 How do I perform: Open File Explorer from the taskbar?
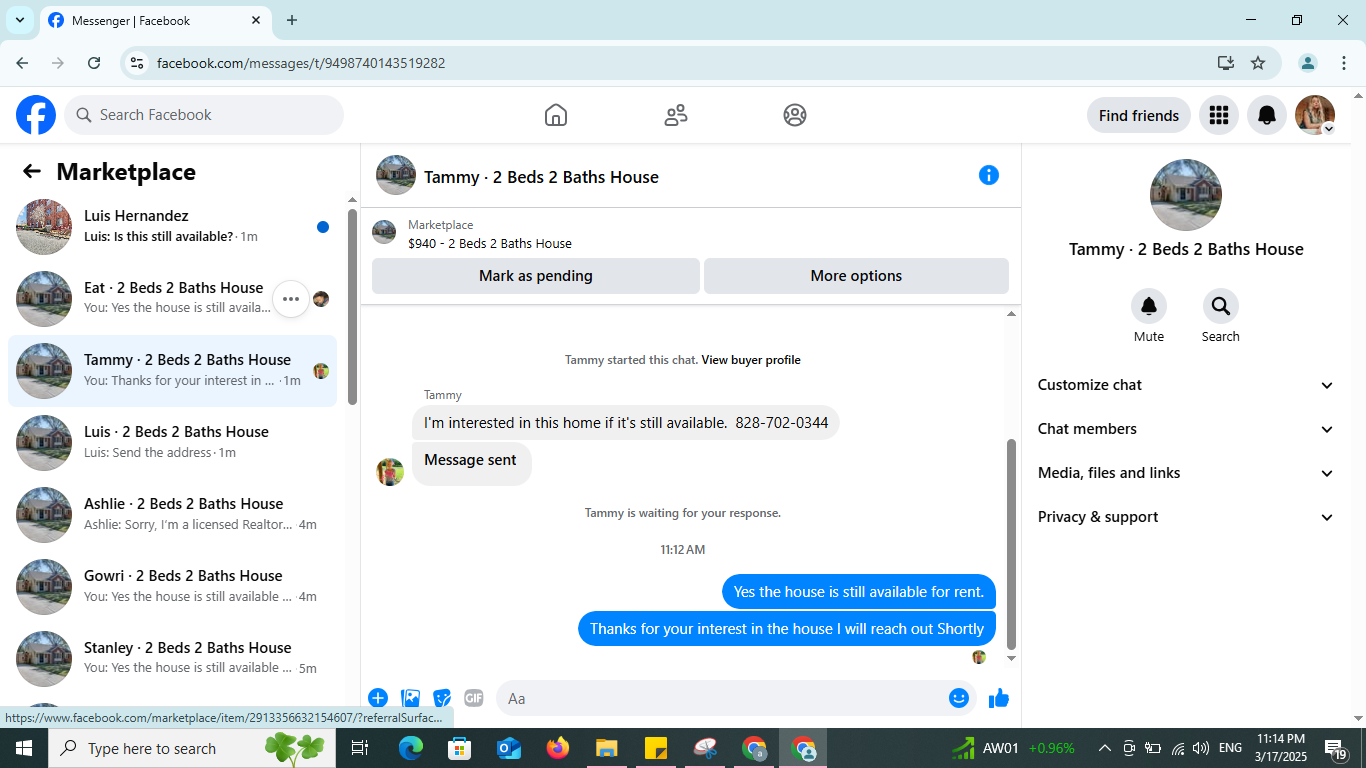point(607,748)
